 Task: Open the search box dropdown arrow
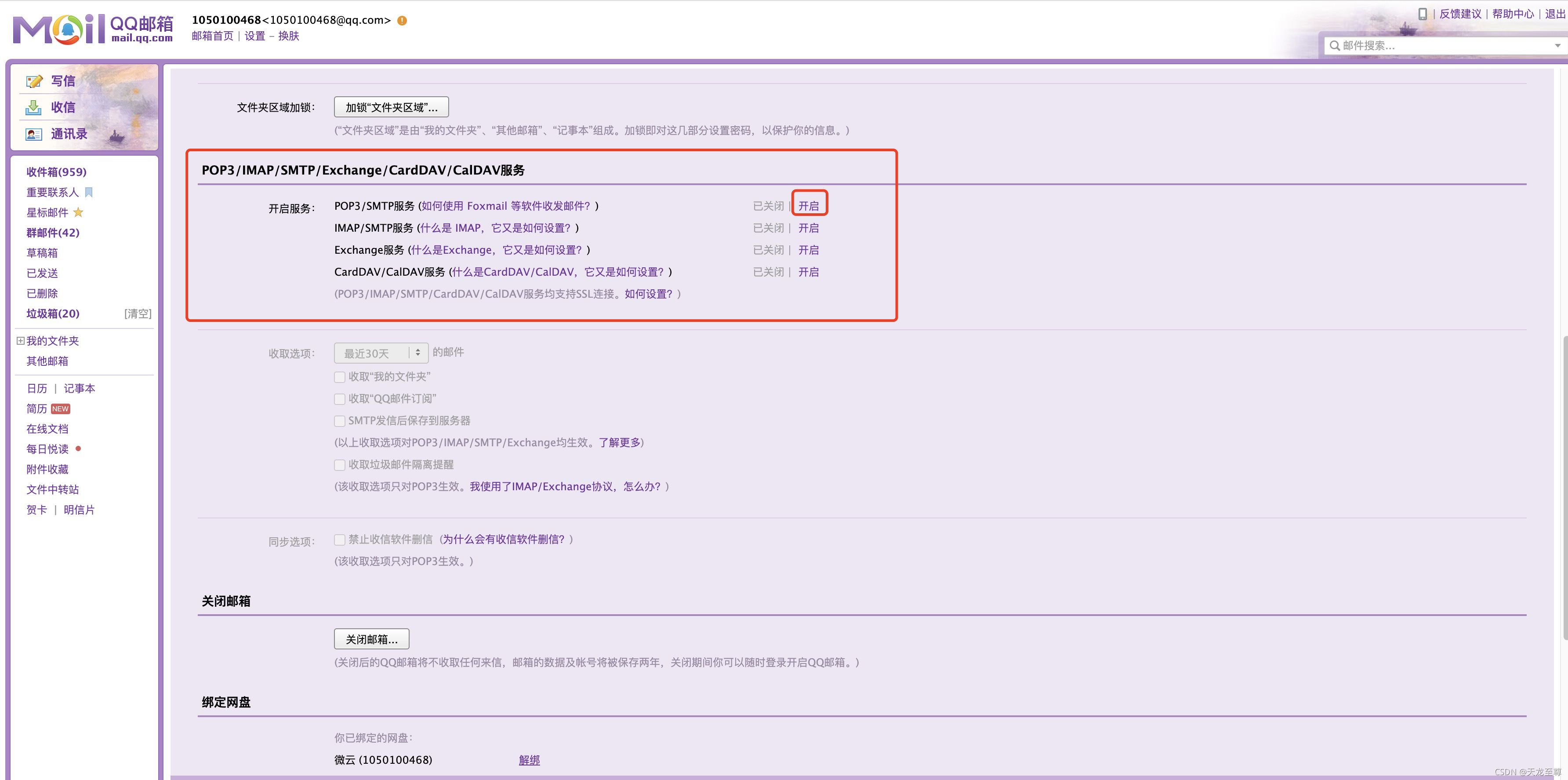pos(1557,46)
